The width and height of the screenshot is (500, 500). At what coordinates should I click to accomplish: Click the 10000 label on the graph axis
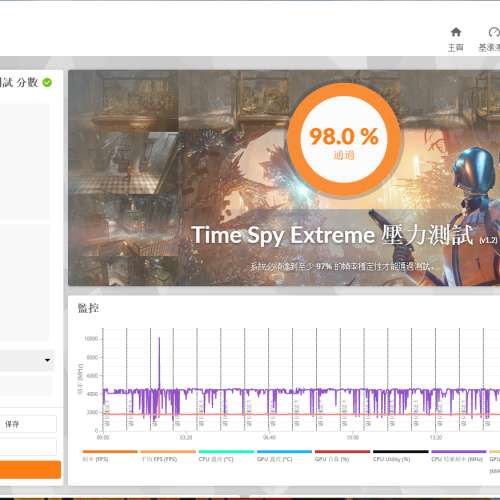(x=91, y=339)
